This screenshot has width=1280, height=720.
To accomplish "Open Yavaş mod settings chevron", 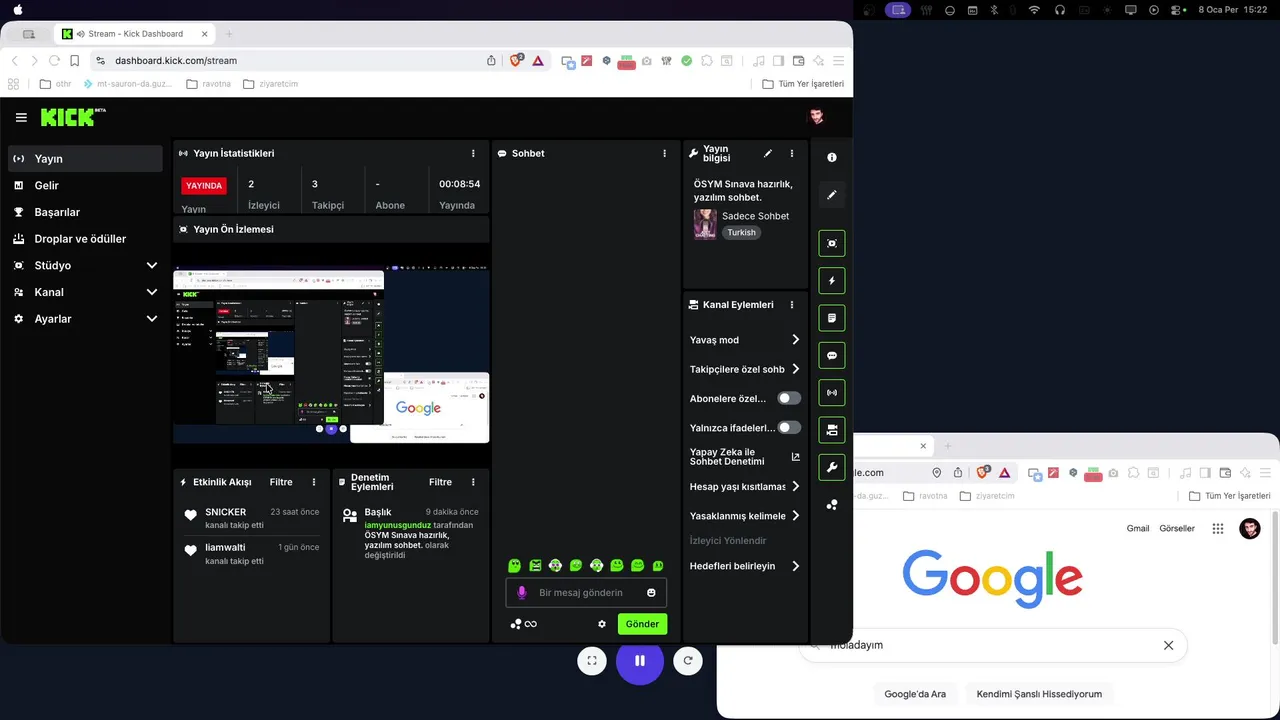I will click(x=796, y=340).
